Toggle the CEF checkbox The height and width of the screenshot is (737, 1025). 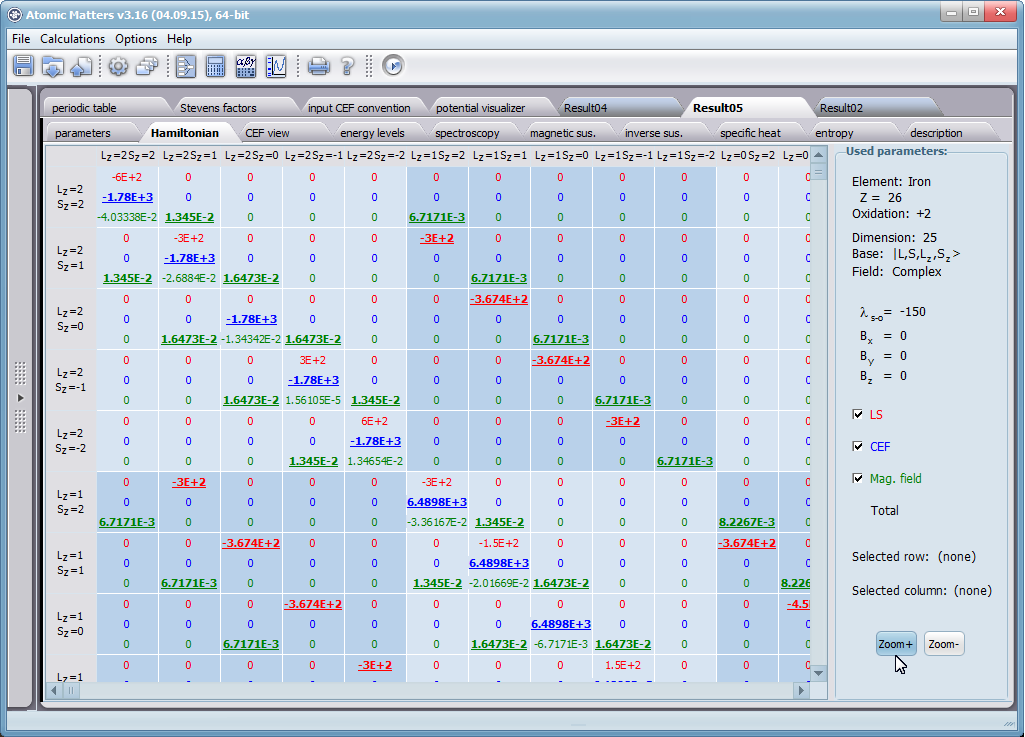pos(857,446)
